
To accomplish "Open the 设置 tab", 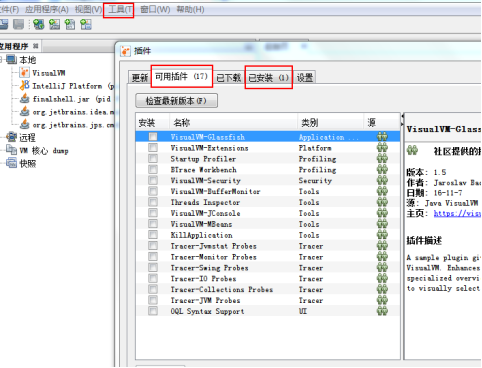I will pos(305,78).
